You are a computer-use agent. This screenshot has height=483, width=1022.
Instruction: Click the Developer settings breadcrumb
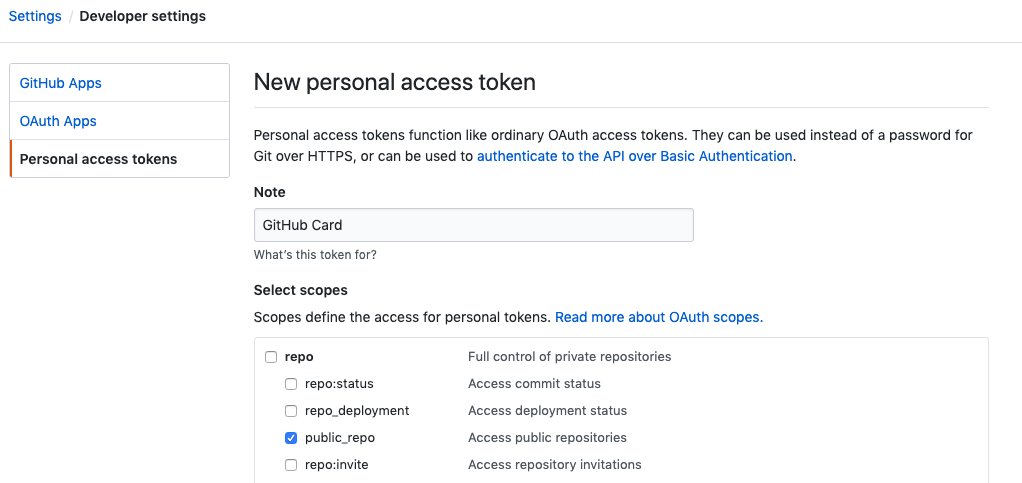click(143, 16)
